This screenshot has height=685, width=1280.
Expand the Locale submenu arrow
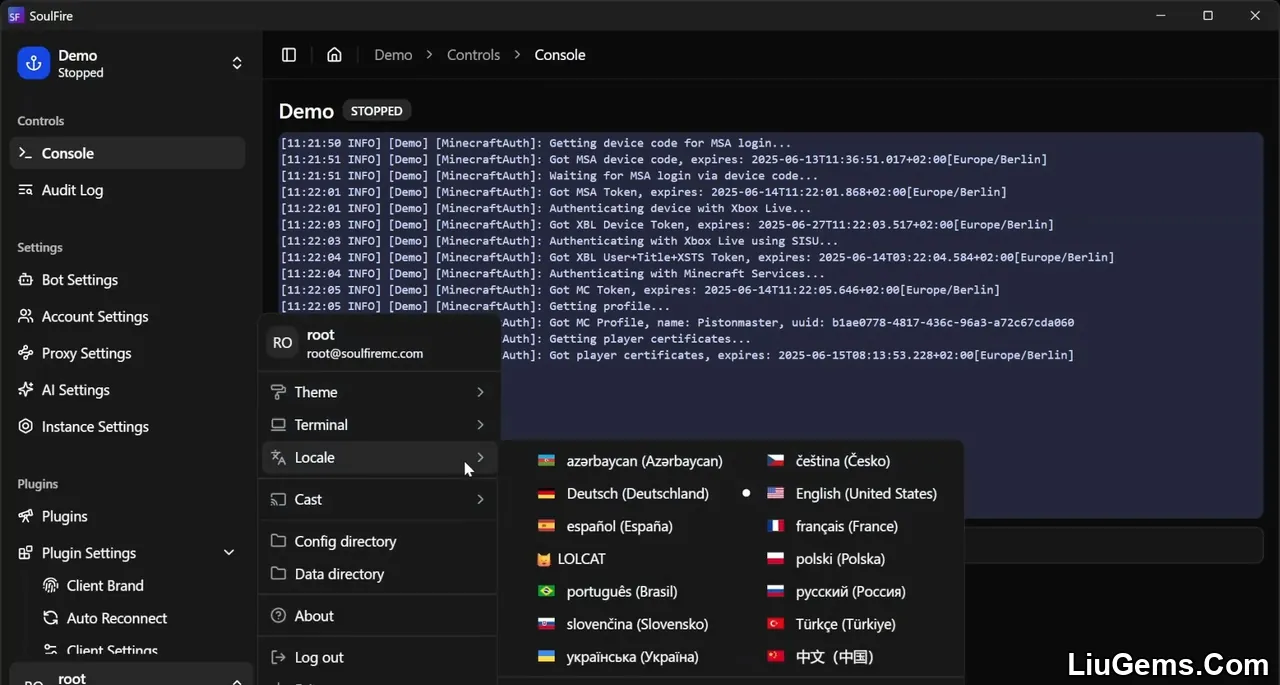(x=480, y=457)
